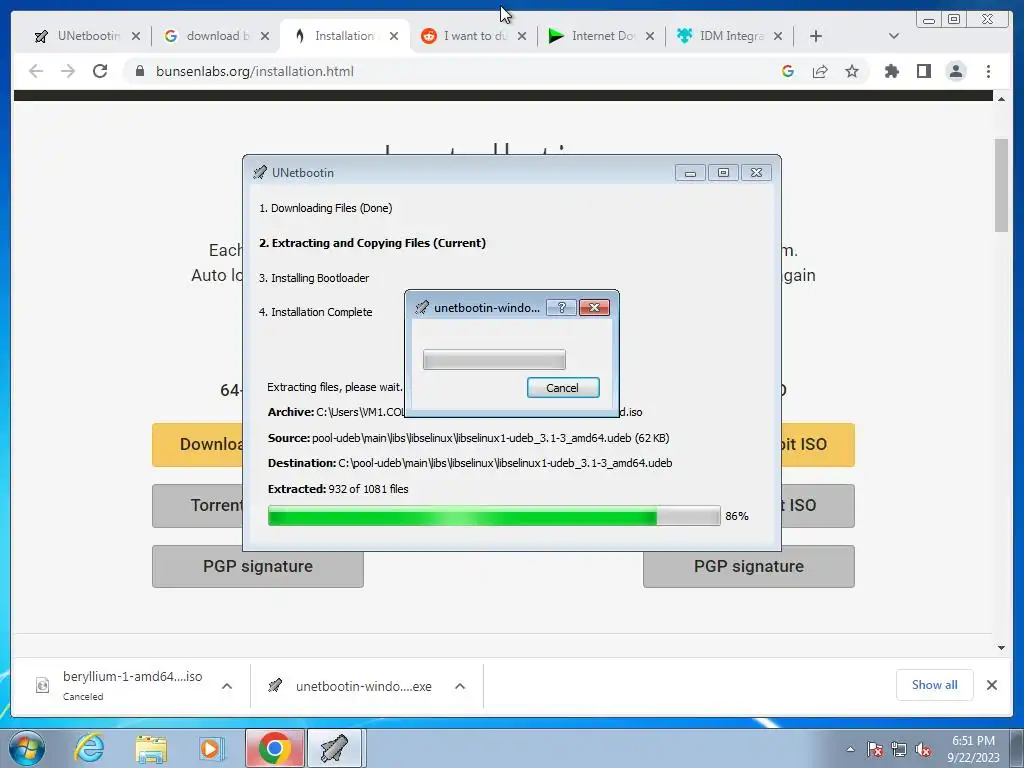Close the Reddit 'I want to du' tab
Screen dimensions: 1024x768
point(522,36)
